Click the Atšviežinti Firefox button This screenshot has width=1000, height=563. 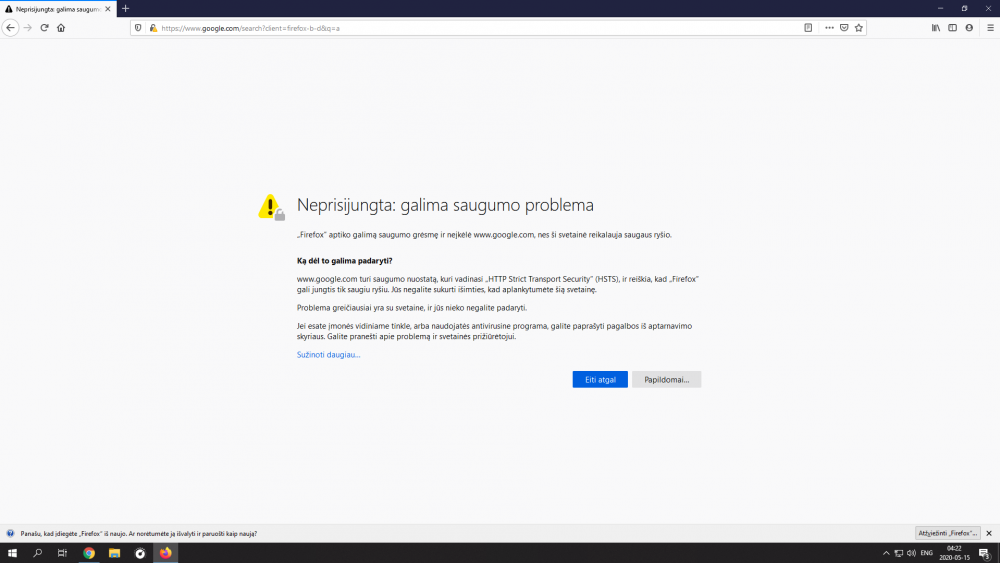coord(947,533)
